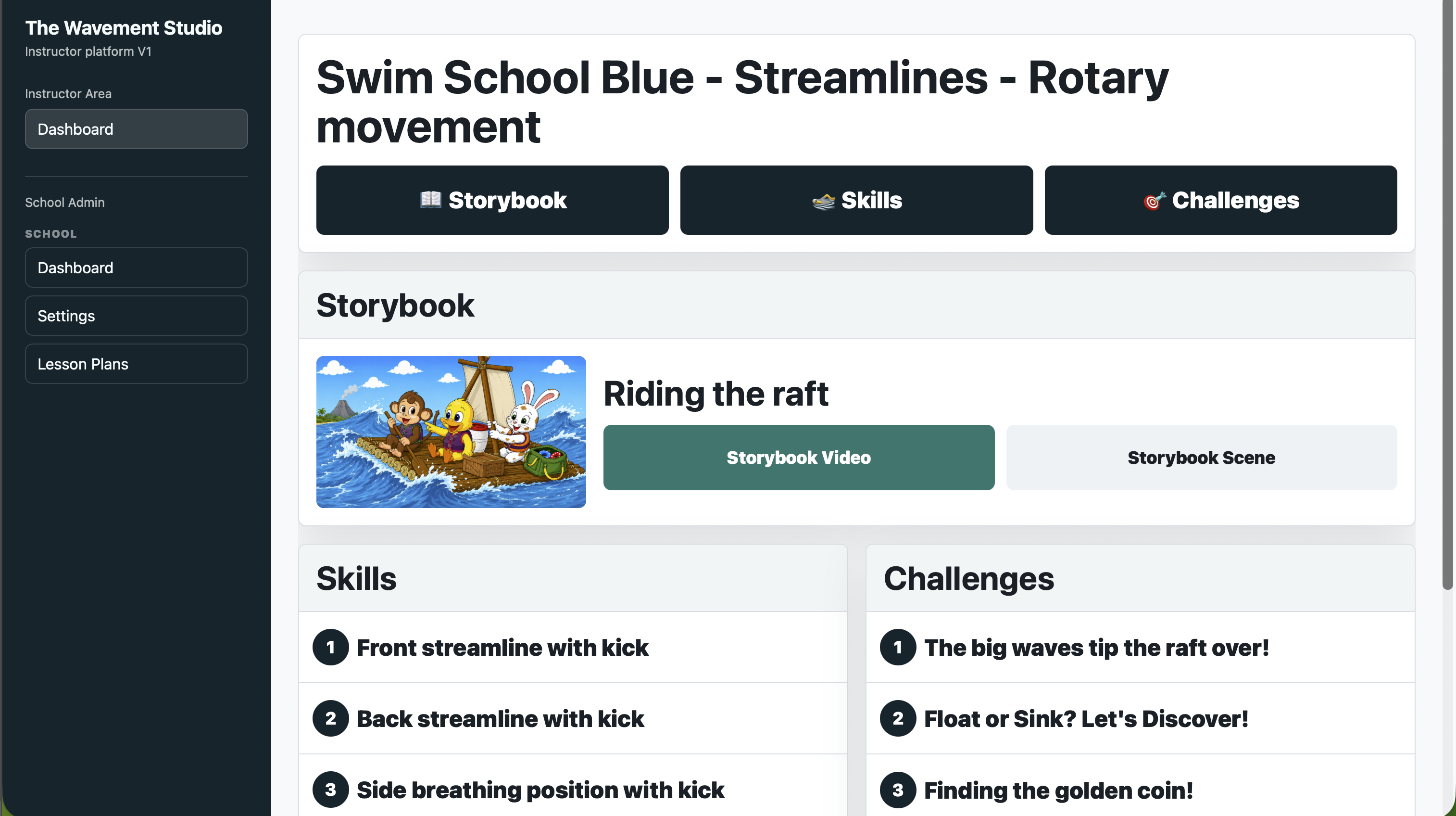Image resolution: width=1456 pixels, height=816 pixels.
Task: Play the Storybook Video
Action: click(799, 457)
